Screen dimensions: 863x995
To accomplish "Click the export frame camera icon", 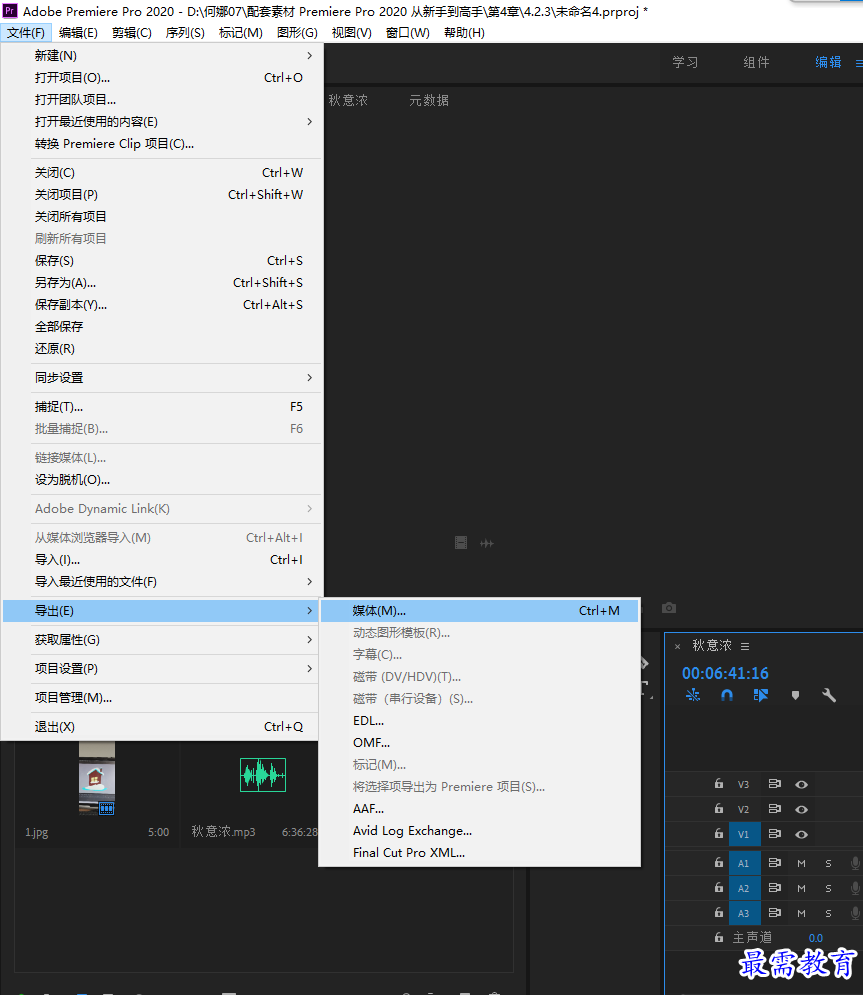I will 669,608.
